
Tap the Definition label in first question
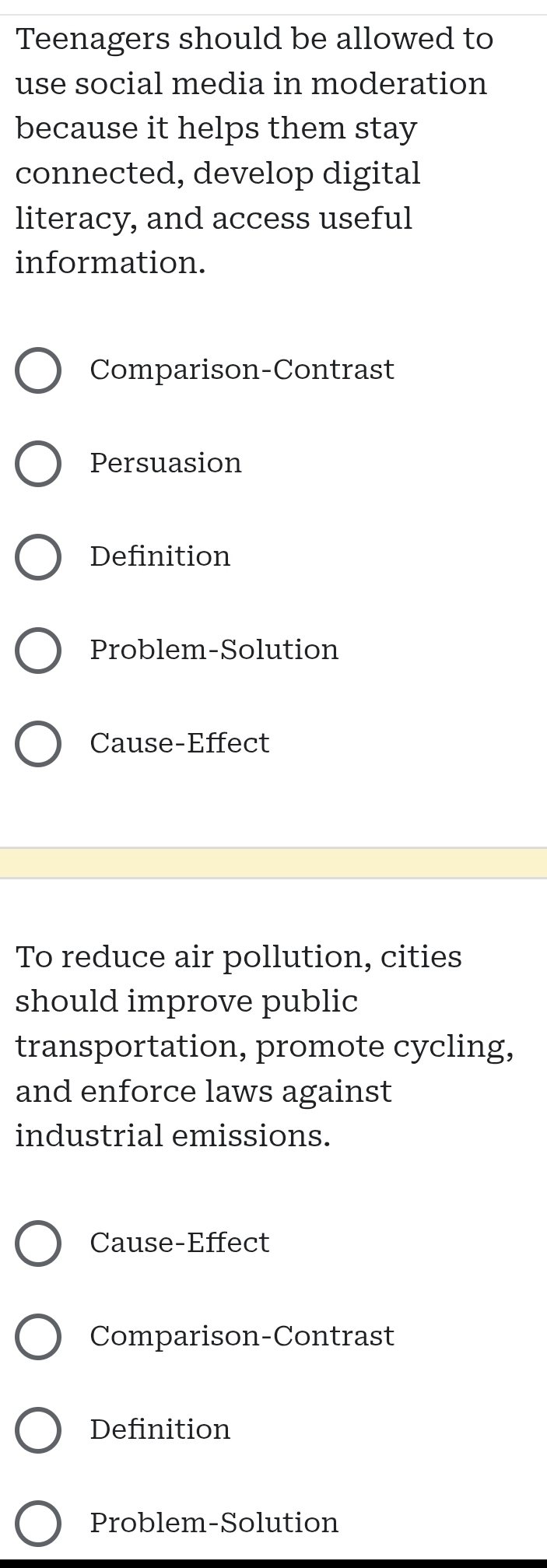(x=160, y=556)
